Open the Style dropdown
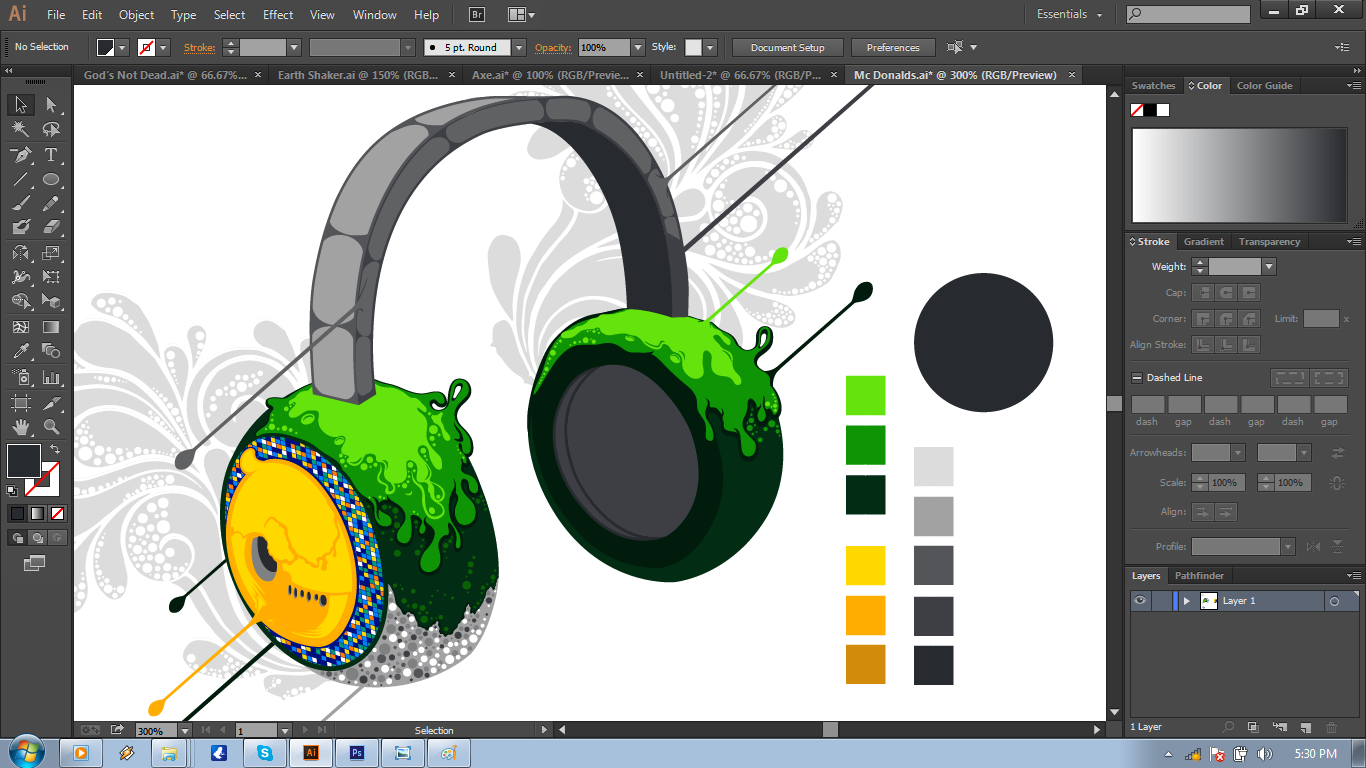Viewport: 1366px width, 768px height. pos(710,47)
